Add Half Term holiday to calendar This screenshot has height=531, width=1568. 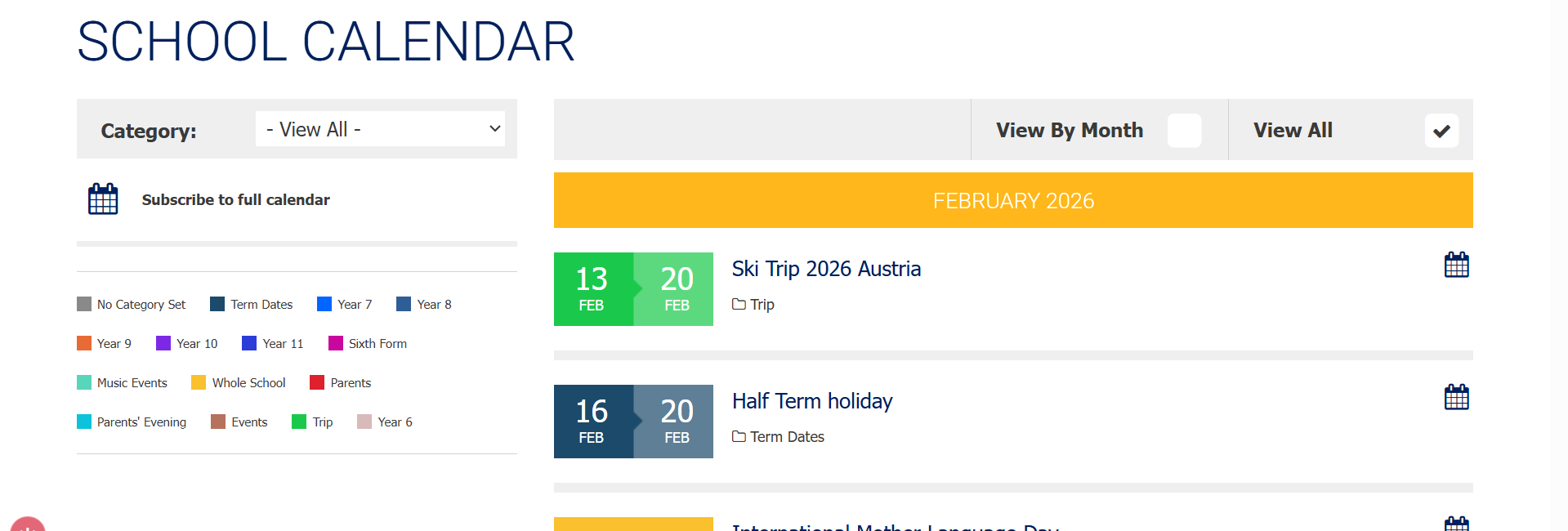click(x=1456, y=398)
